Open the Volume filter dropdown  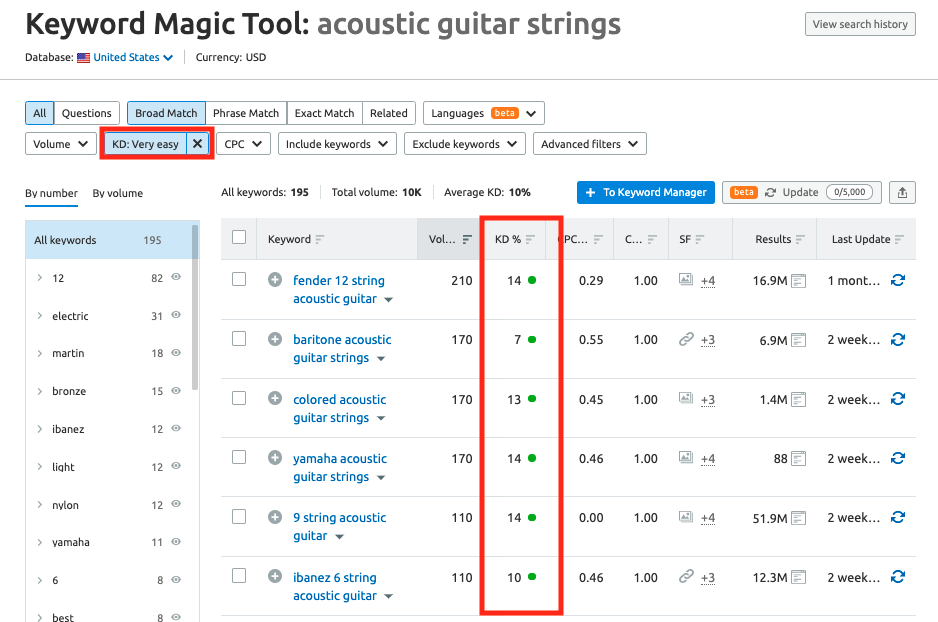click(60, 144)
